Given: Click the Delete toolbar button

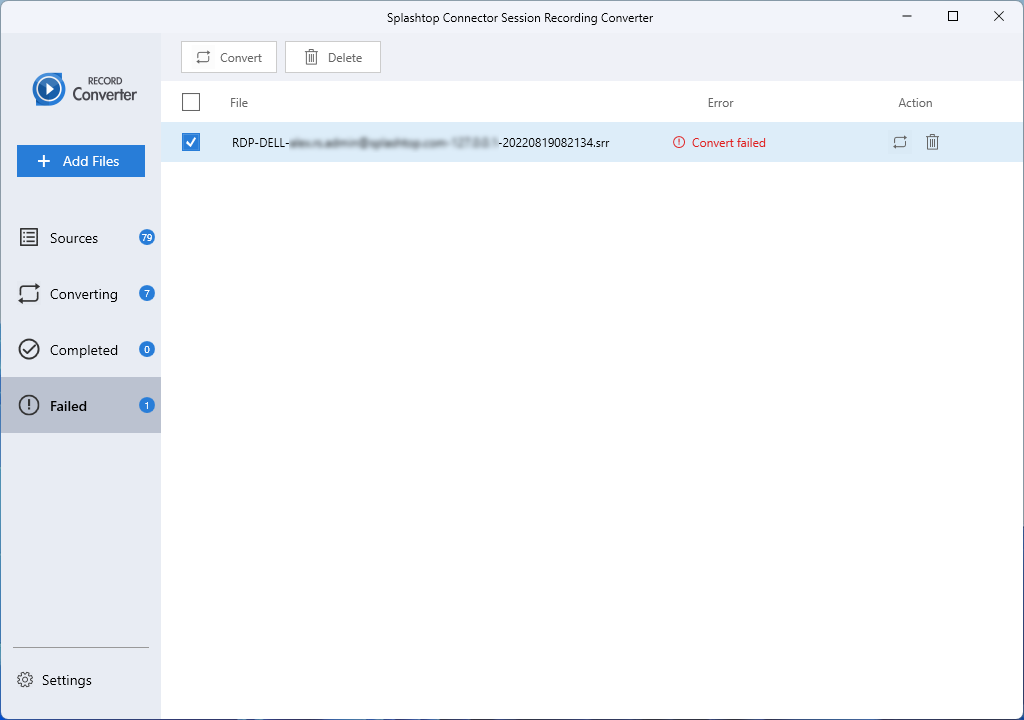Looking at the screenshot, I should pyautogui.click(x=332, y=57).
